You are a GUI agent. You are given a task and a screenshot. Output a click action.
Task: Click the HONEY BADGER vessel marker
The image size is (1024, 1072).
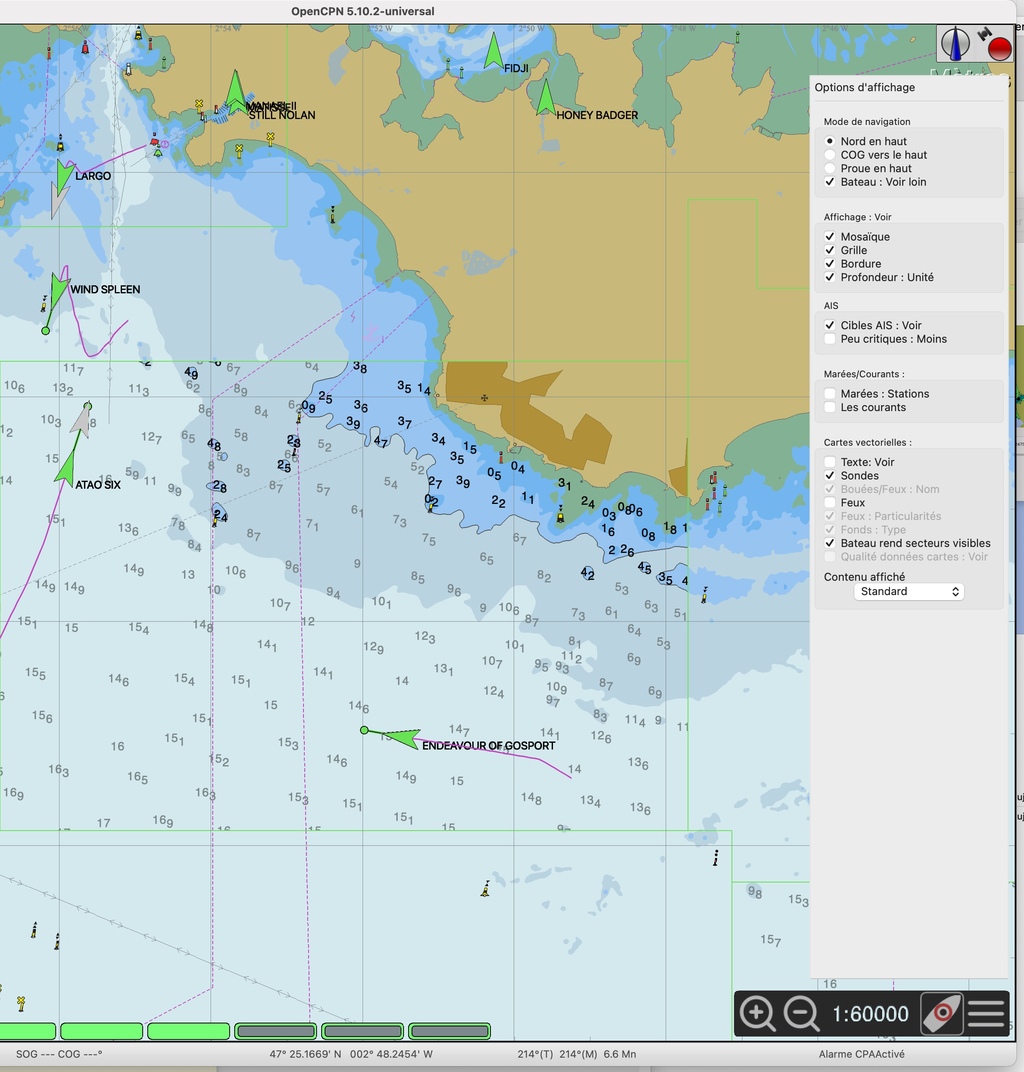coord(545,98)
